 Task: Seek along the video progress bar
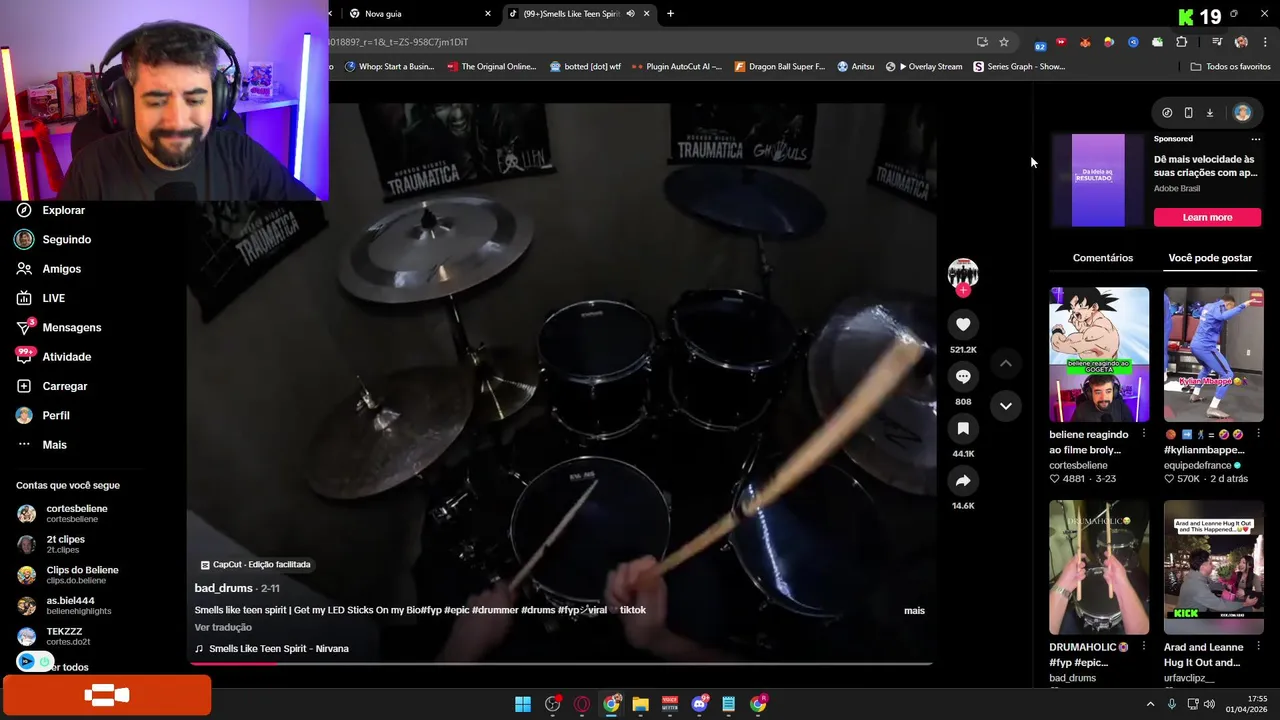point(560,663)
